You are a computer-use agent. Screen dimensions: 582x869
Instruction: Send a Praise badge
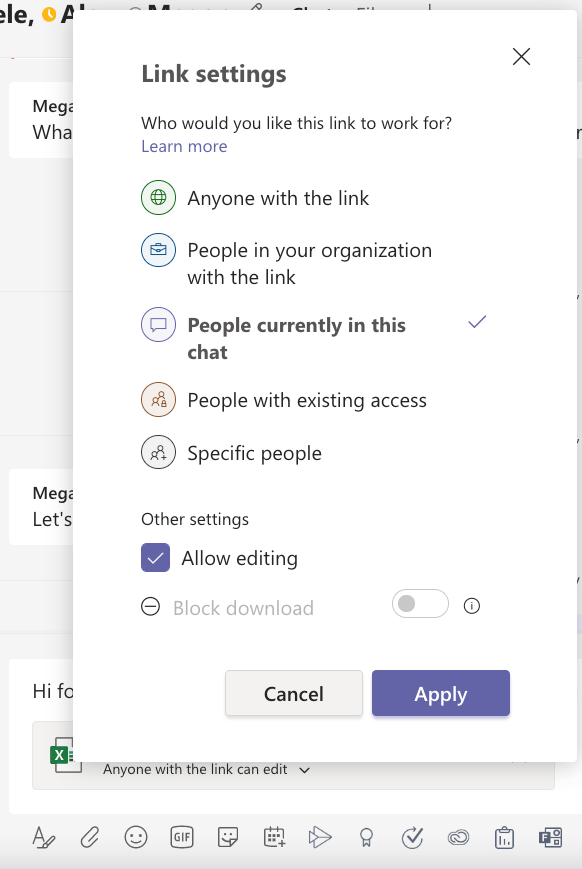(x=365, y=838)
